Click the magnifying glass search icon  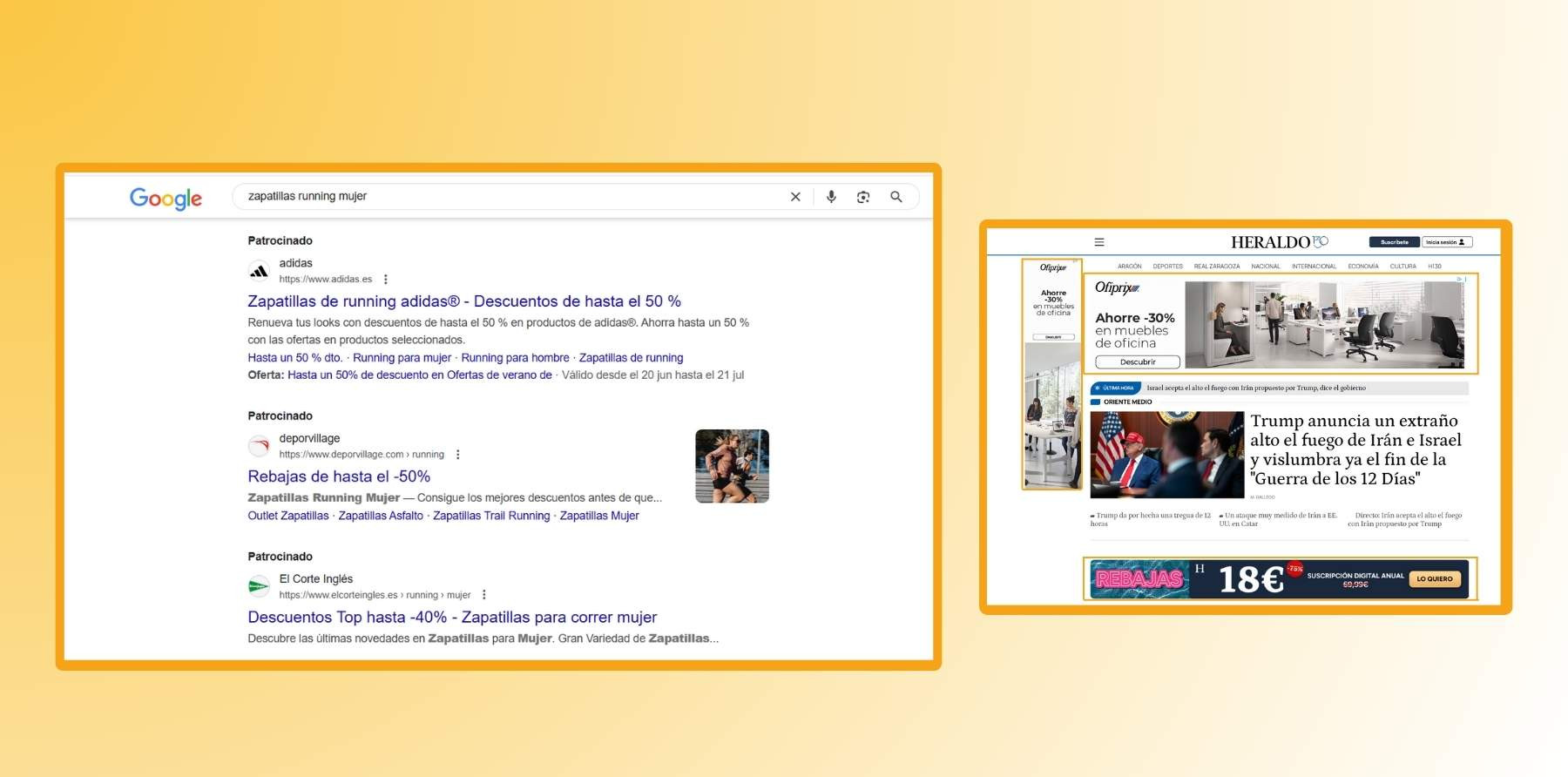[x=896, y=197]
